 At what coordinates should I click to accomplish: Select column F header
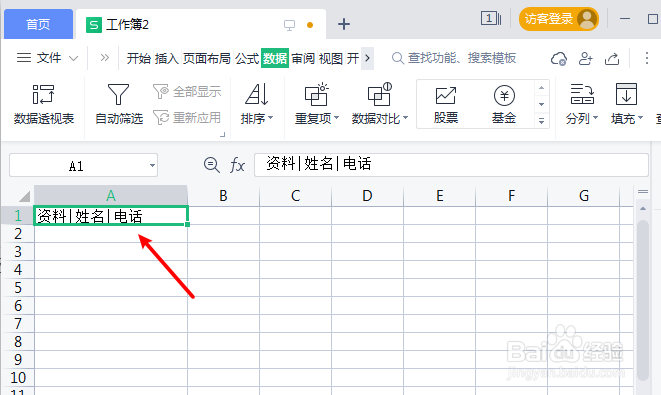point(512,196)
